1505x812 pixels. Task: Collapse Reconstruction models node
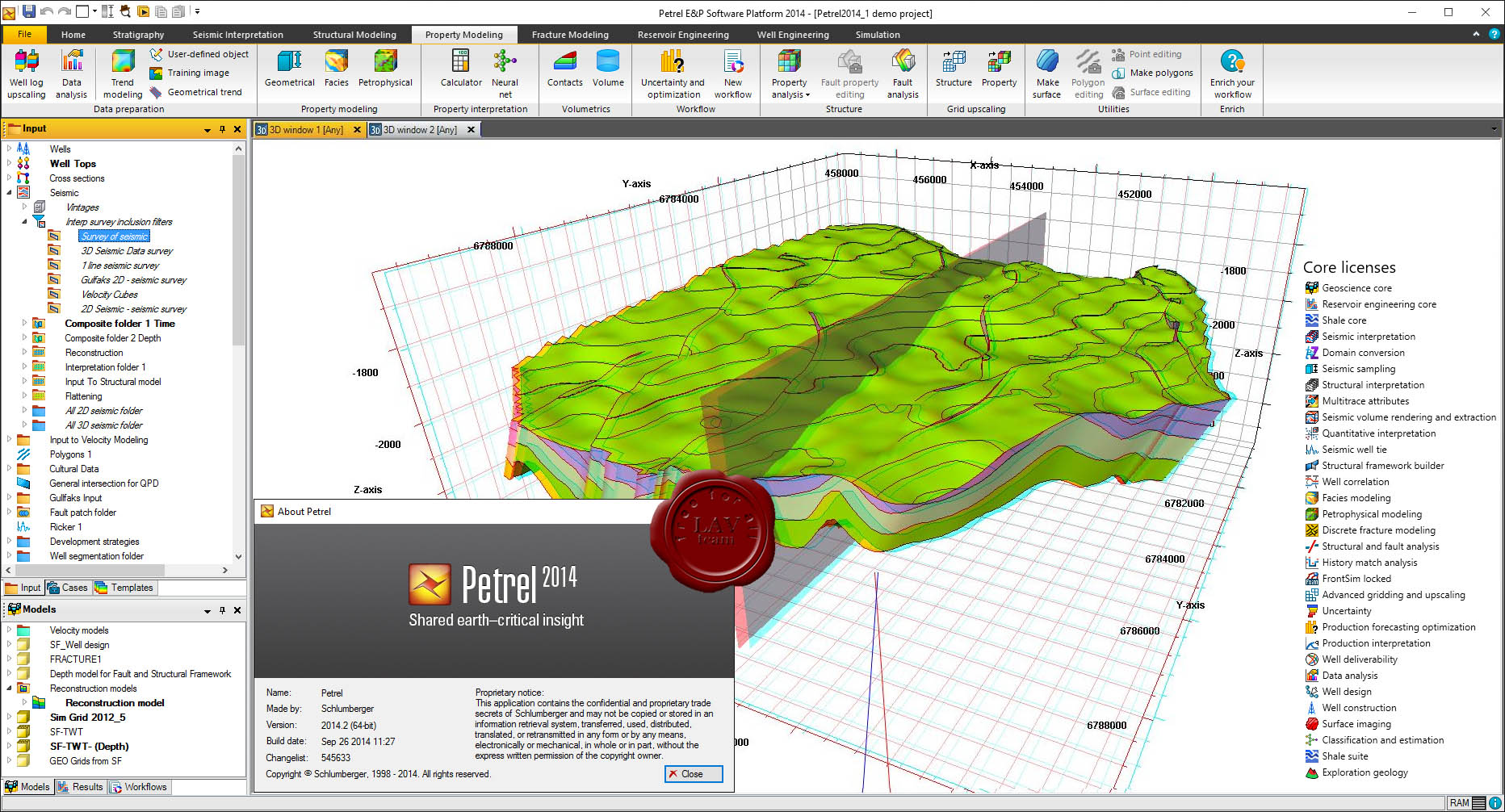(x=9, y=688)
